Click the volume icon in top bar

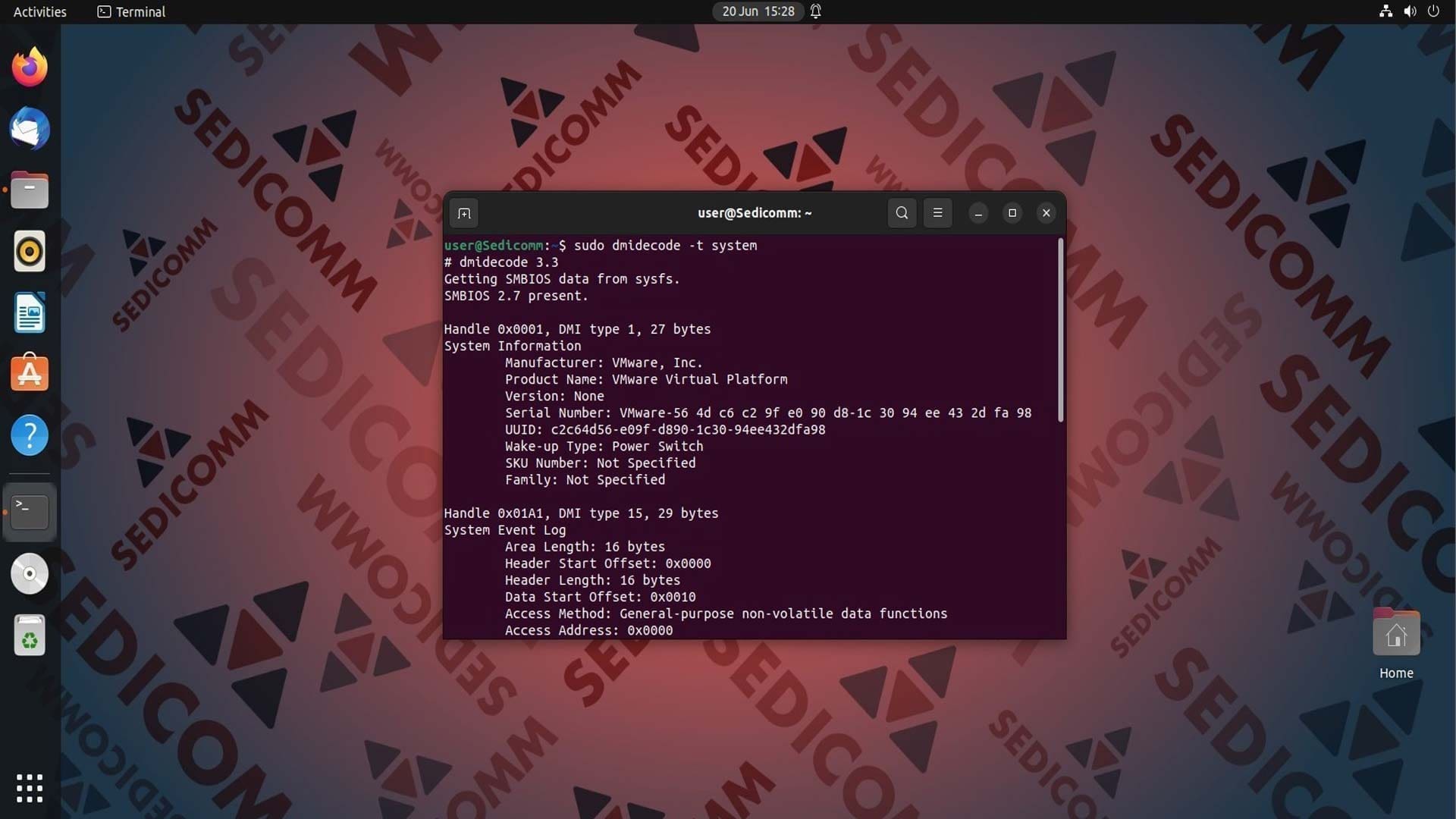coord(1410,11)
